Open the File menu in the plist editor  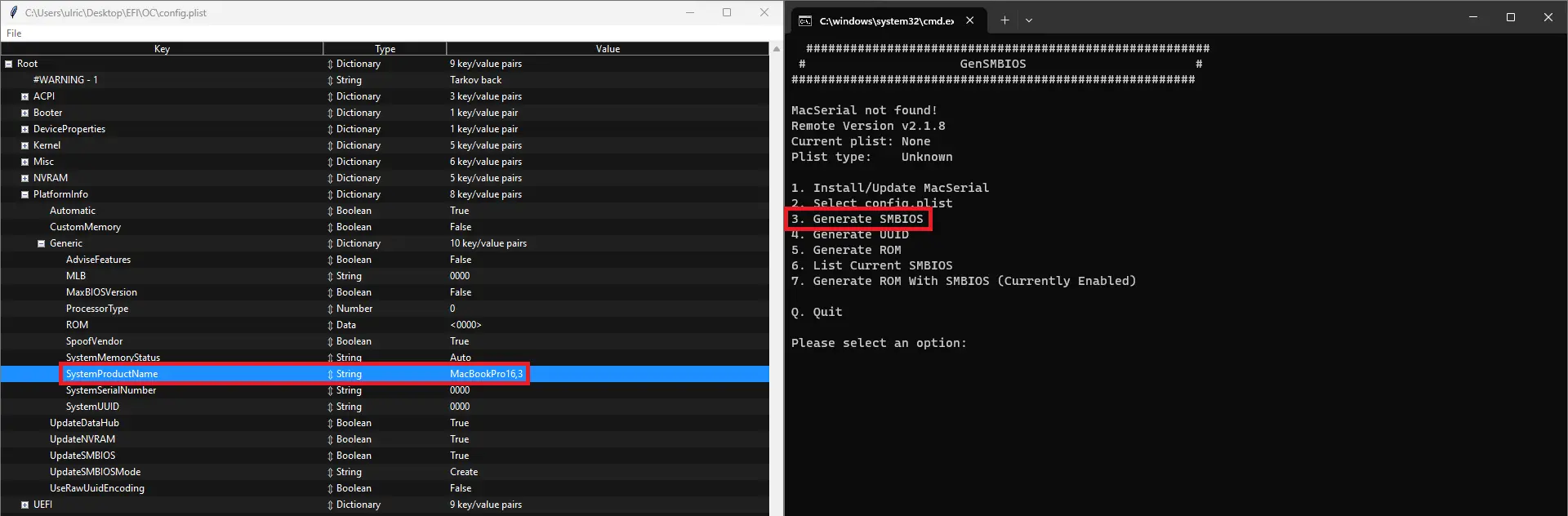[14, 33]
